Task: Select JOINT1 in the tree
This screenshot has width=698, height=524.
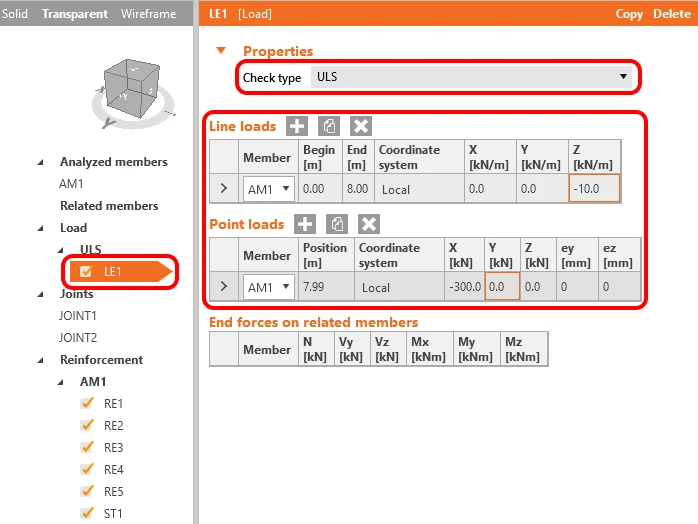Action: tap(78, 316)
